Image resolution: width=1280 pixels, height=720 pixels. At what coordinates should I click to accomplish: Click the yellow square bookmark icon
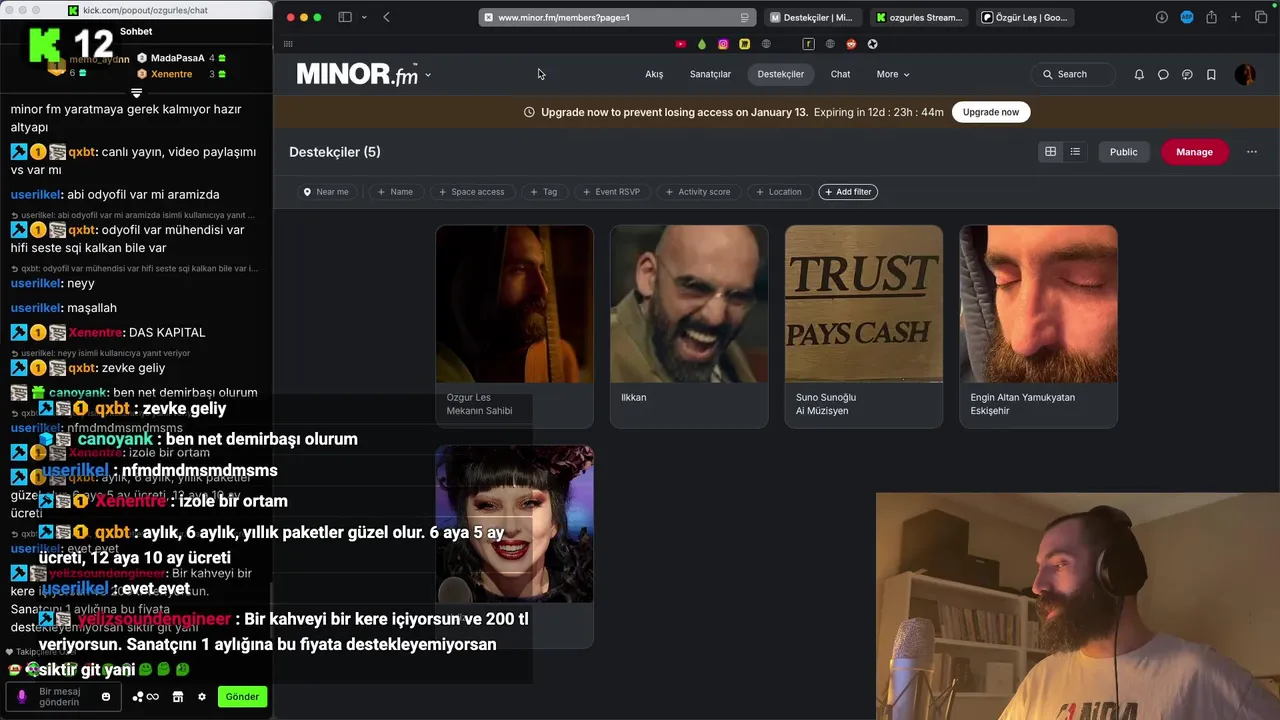click(x=745, y=44)
